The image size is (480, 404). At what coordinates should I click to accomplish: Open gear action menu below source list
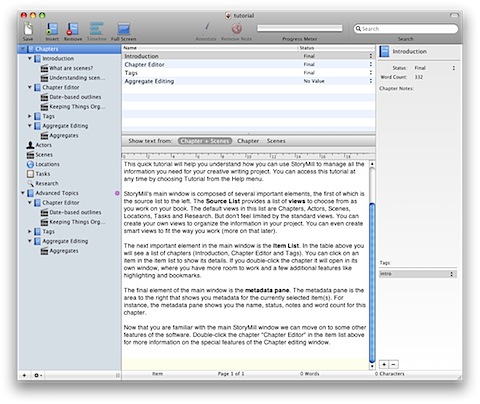[38, 375]
